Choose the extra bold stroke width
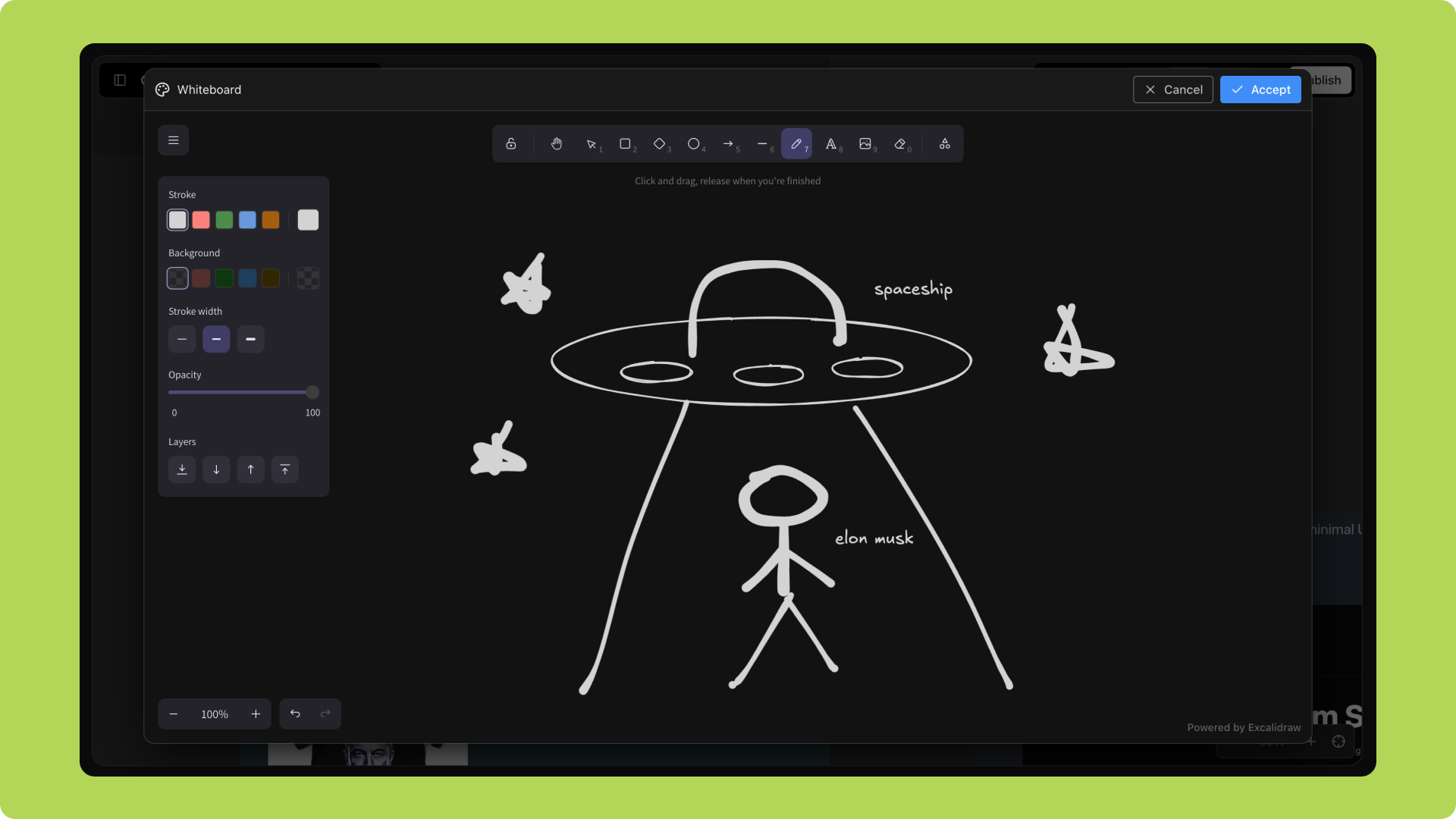This screenshot has width=1456, height=819. pos(251,339)
